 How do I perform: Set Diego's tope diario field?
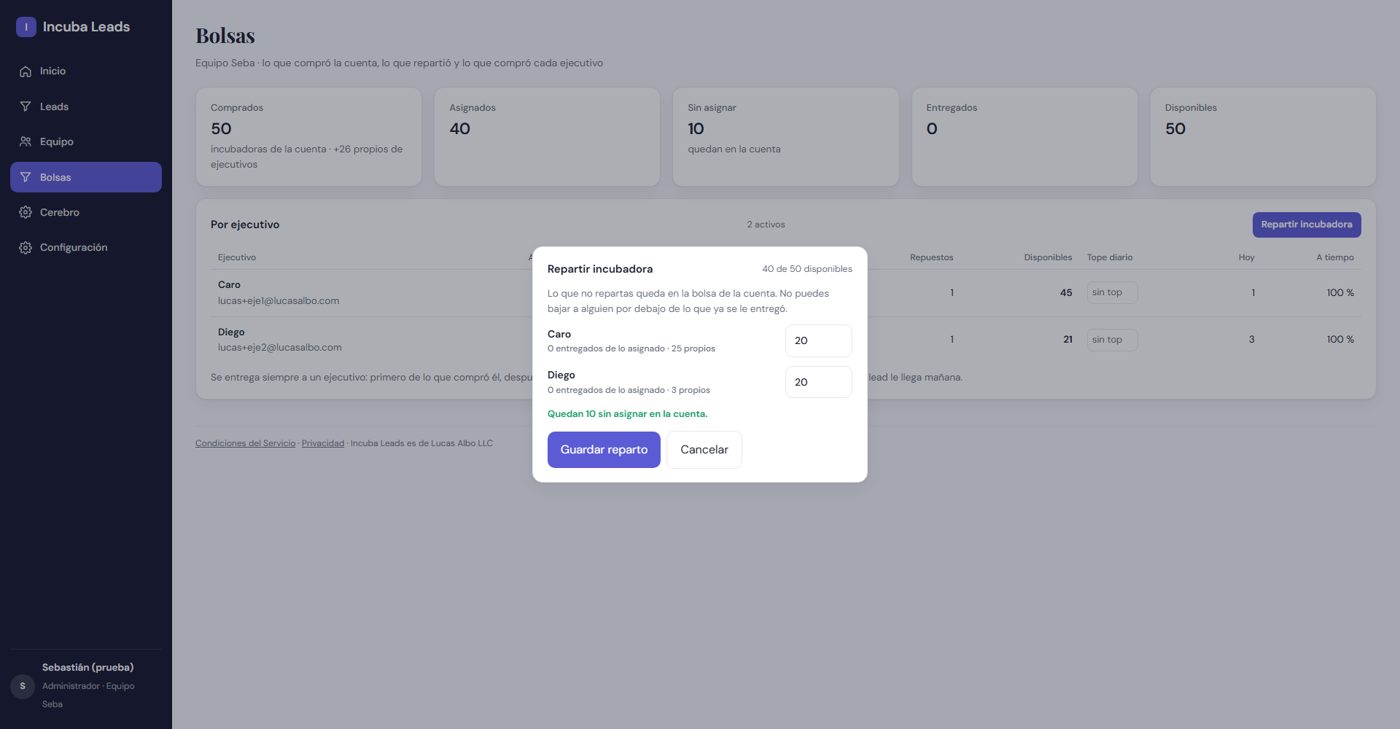pyautogui.click(x=1112, y=340)
